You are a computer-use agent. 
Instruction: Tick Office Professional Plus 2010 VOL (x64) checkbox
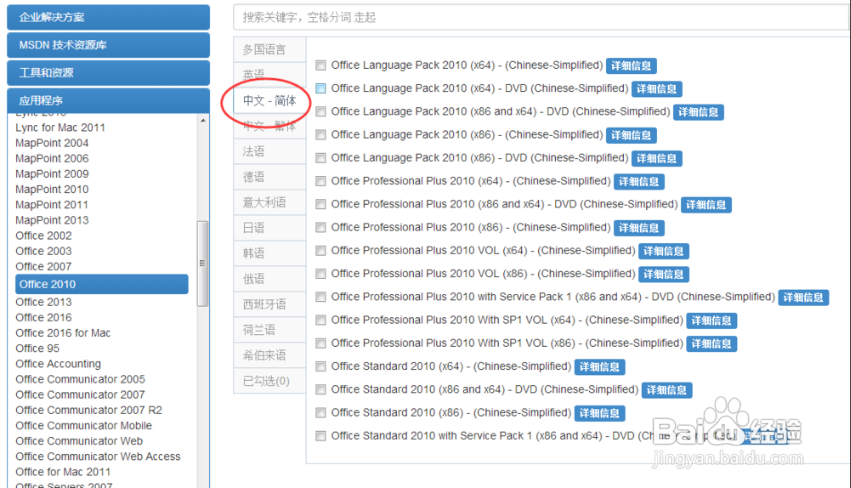coord(321,250)
